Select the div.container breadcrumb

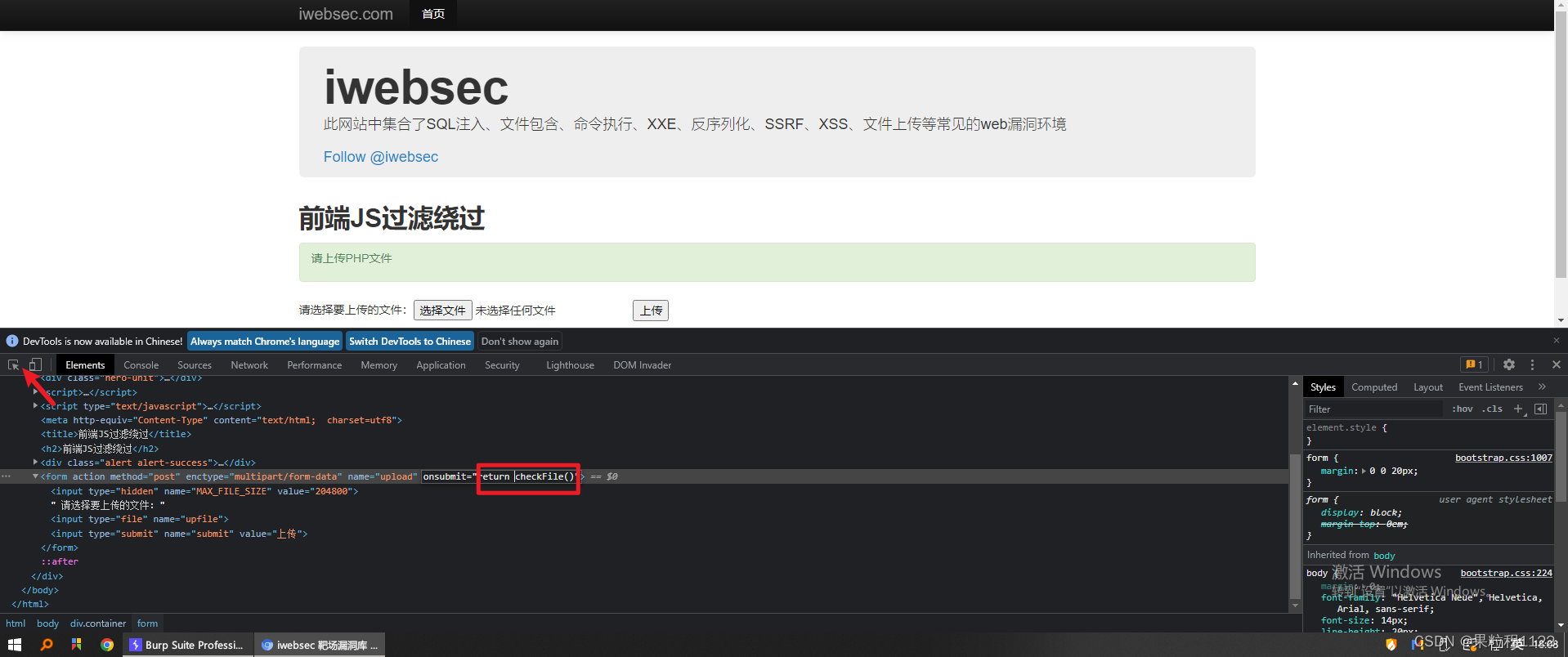point(98,623)
